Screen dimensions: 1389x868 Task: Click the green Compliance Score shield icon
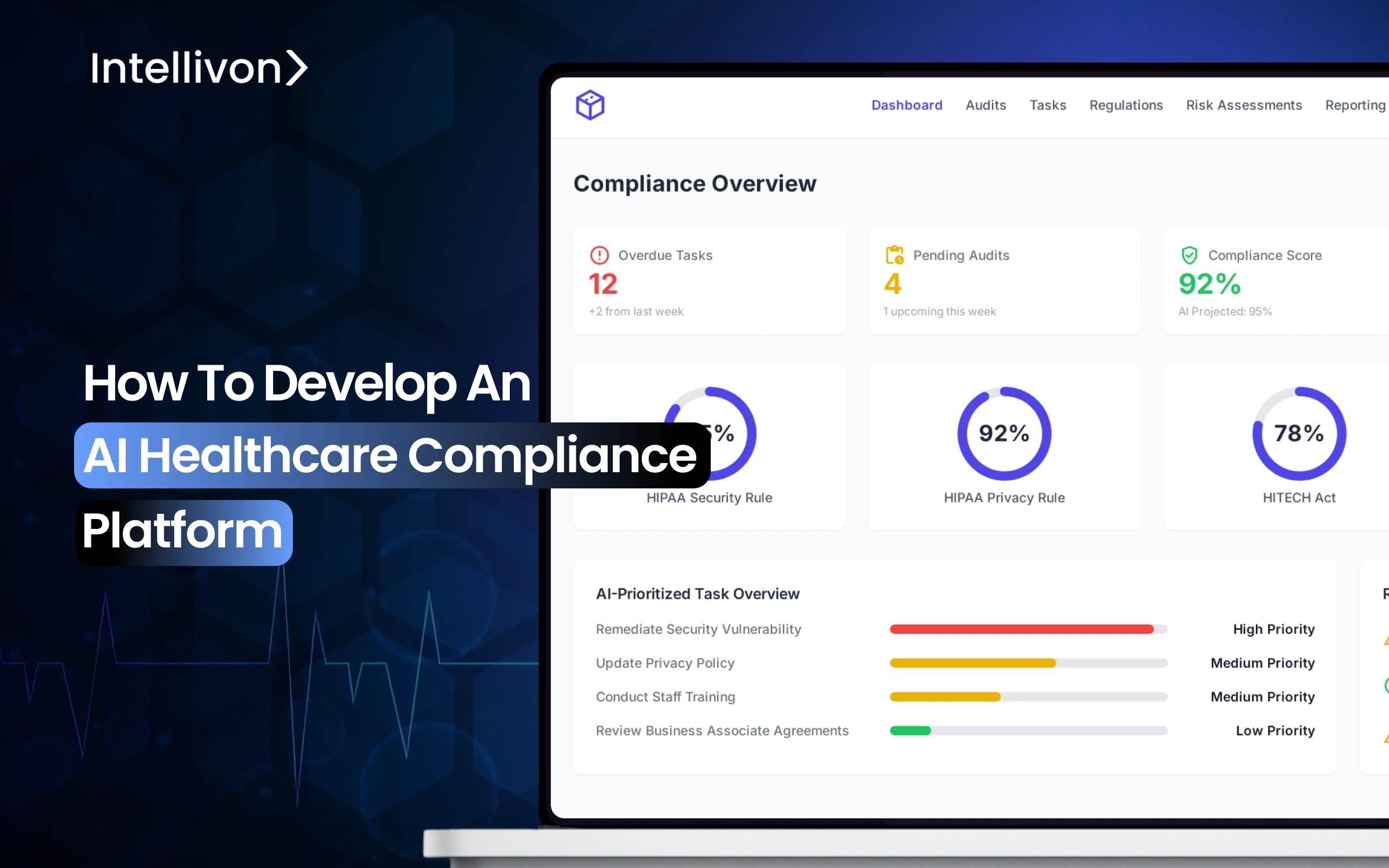click(x=1189, y=255)
